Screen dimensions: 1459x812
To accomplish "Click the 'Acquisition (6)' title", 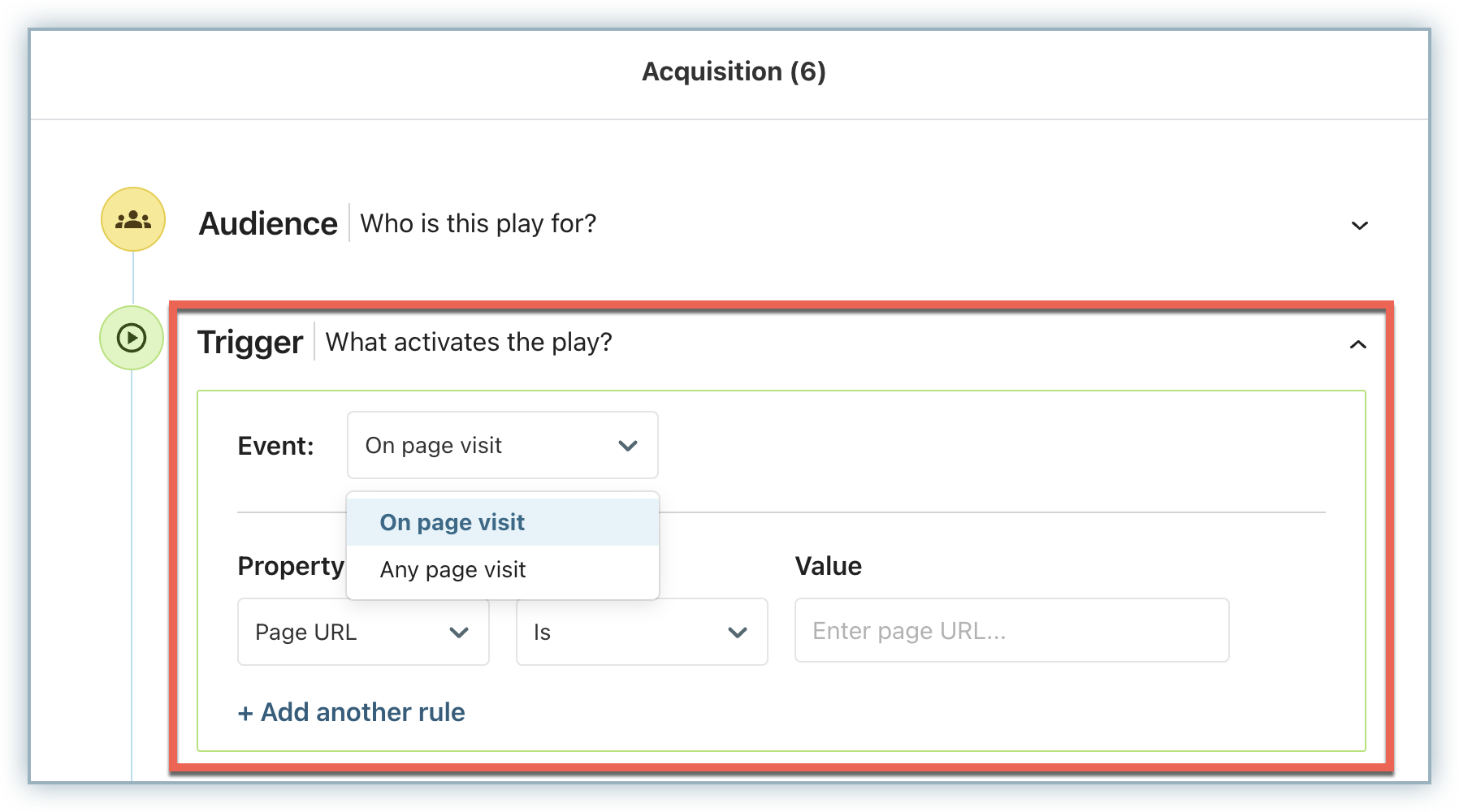I will (734, 71).
